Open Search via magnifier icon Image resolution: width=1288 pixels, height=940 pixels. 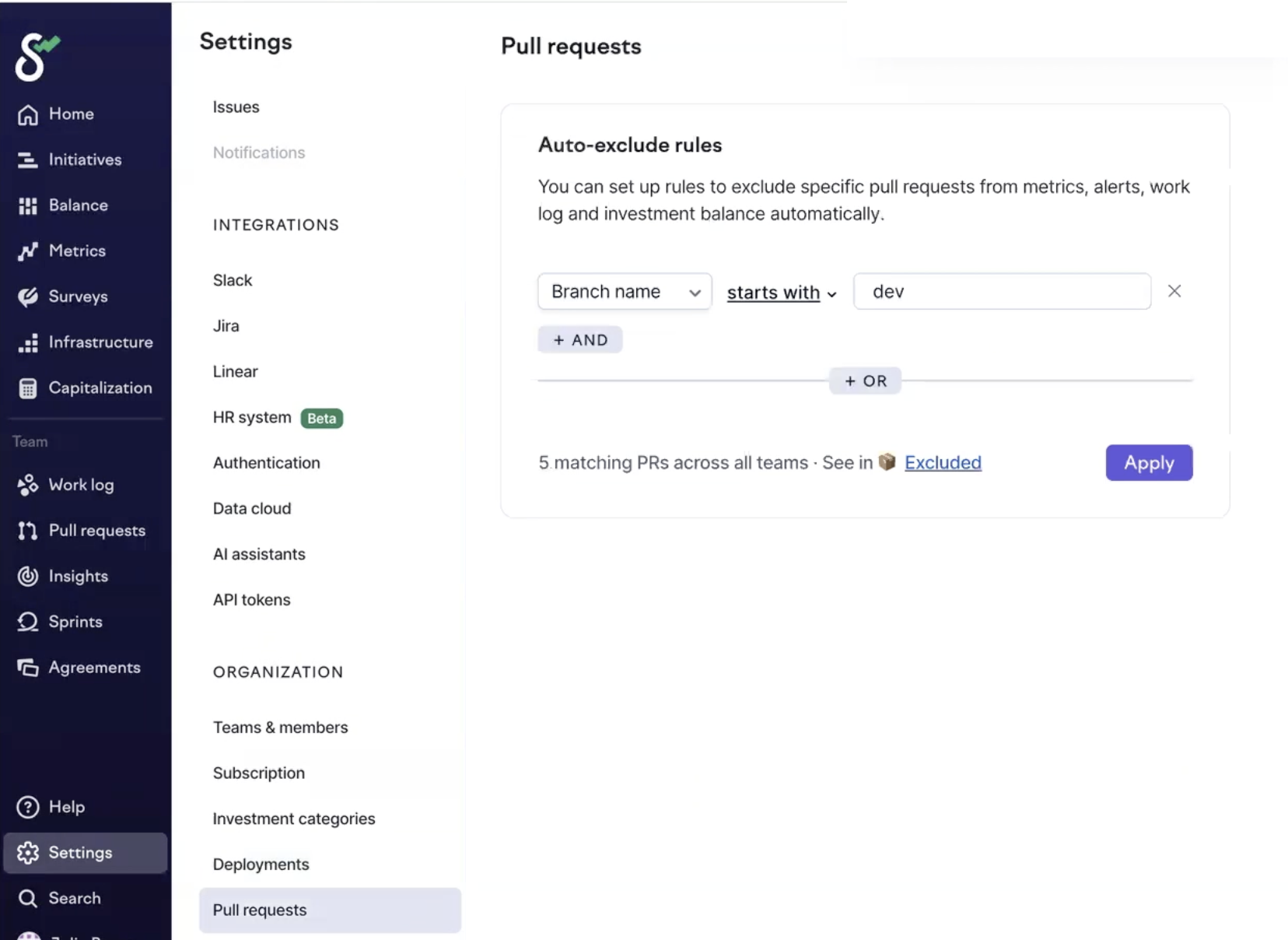coord(28,899)
